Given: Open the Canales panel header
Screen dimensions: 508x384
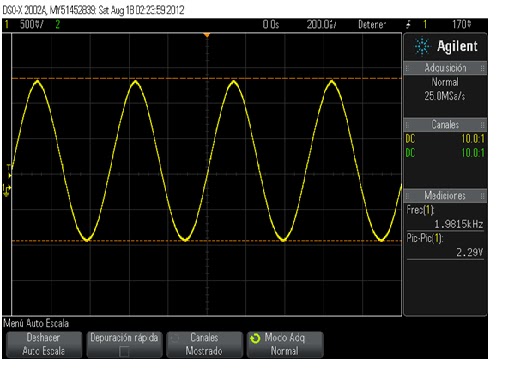Looking at the screenshot, I should coord(445,125).
